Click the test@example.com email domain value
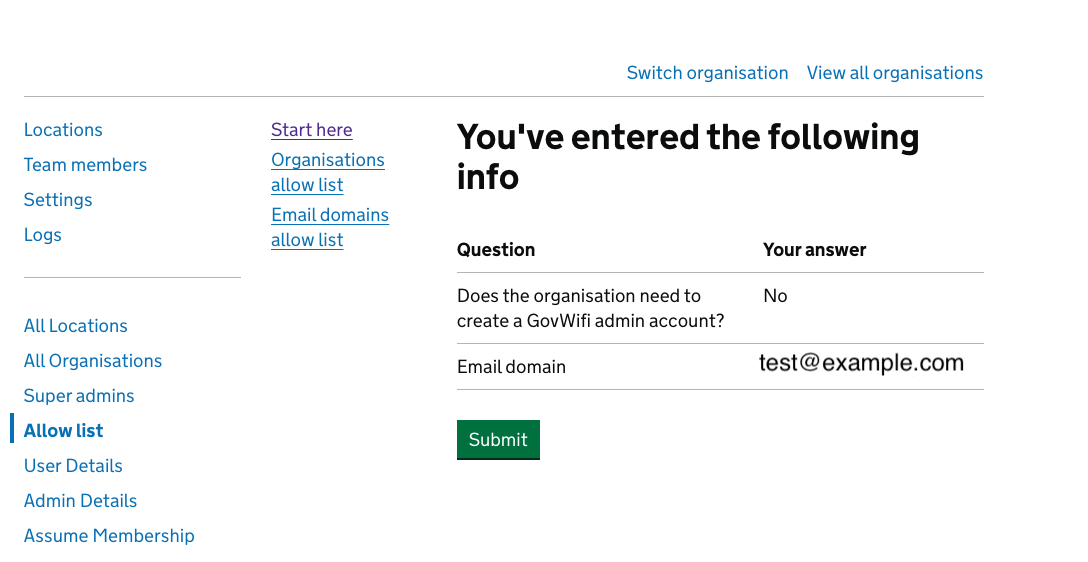The image size is (1088, 562). pos(861,363)
